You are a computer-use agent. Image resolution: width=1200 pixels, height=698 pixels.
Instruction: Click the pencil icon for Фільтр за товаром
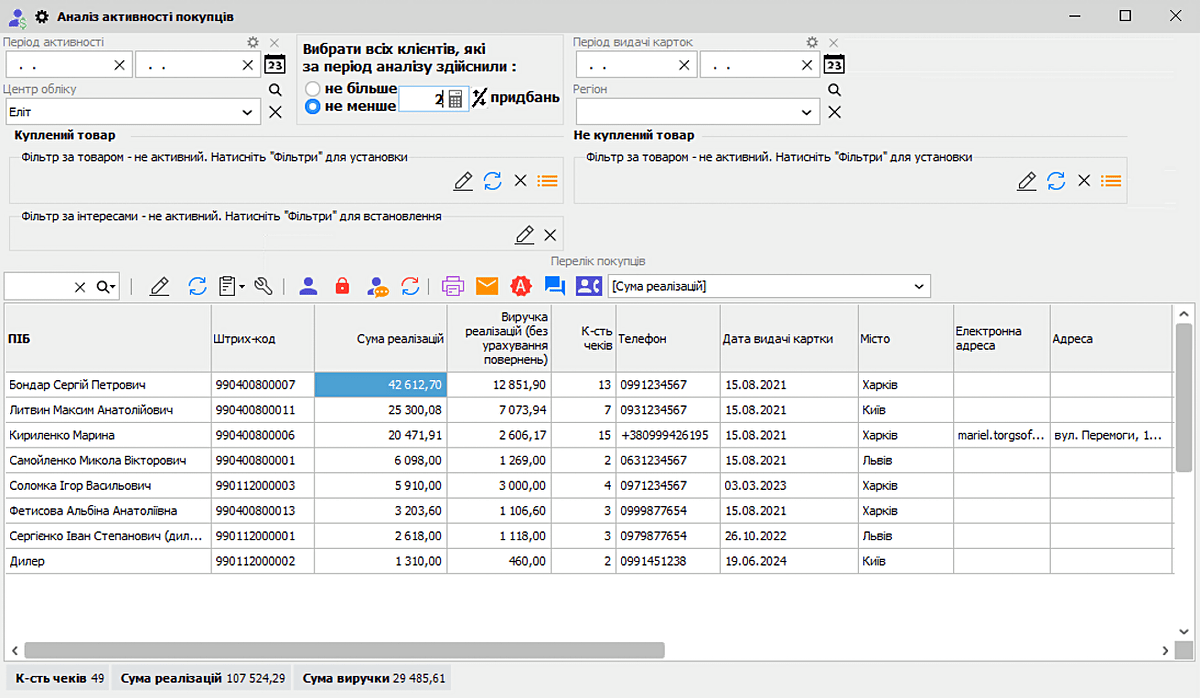click(462, 181)
